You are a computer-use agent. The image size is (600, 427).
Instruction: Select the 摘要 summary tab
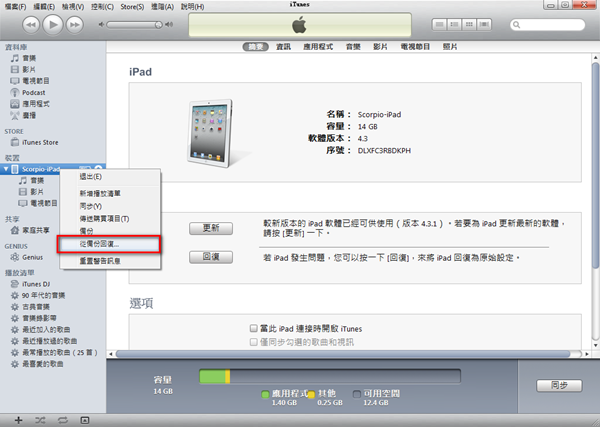(256, 47)
